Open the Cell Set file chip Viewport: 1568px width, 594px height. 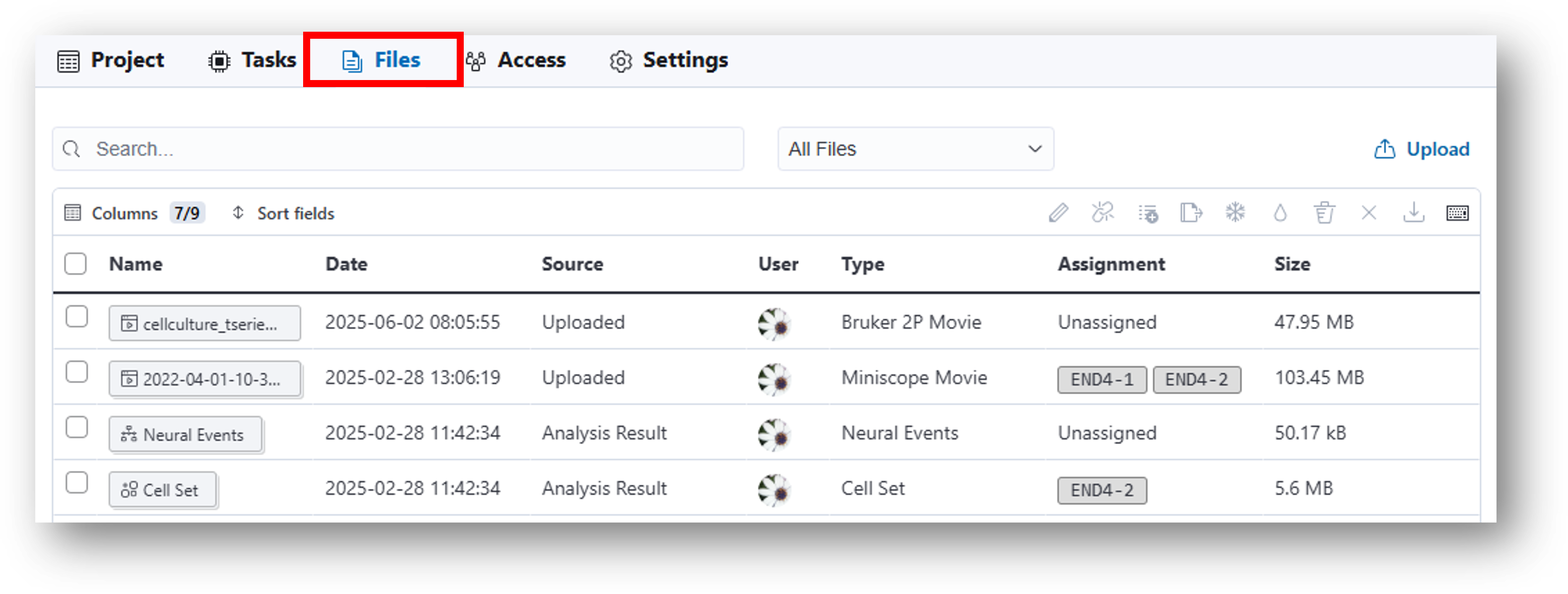point(163,490)
